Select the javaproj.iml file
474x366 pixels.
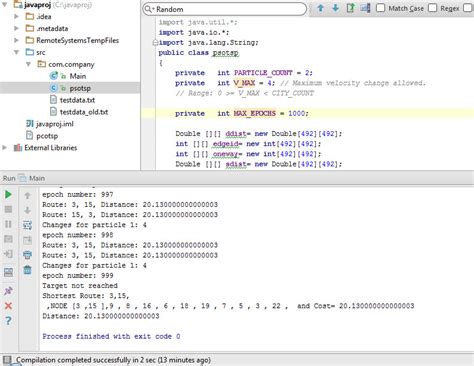(55, 124)
